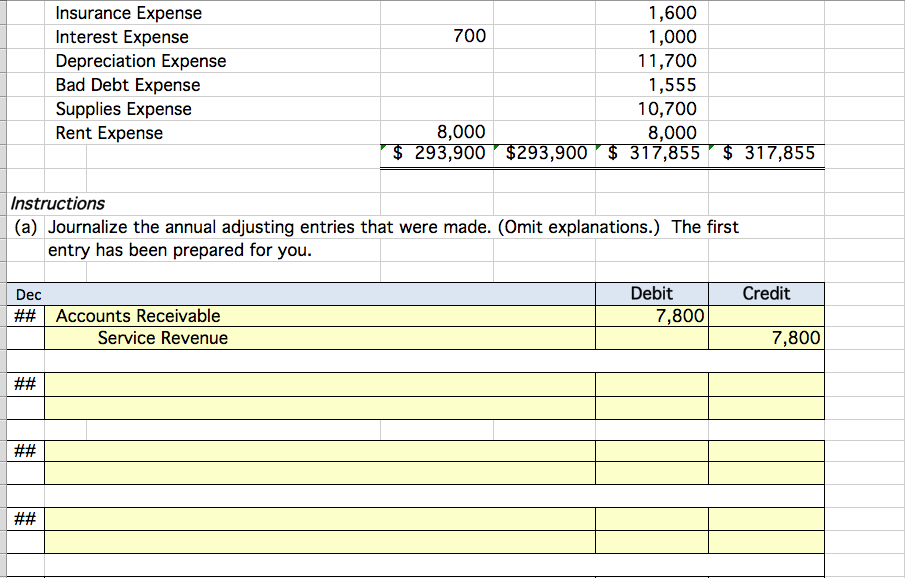This screenshot has width=905, height=578.
Task: Click the Instructions heading text
Action: point(56,202)
